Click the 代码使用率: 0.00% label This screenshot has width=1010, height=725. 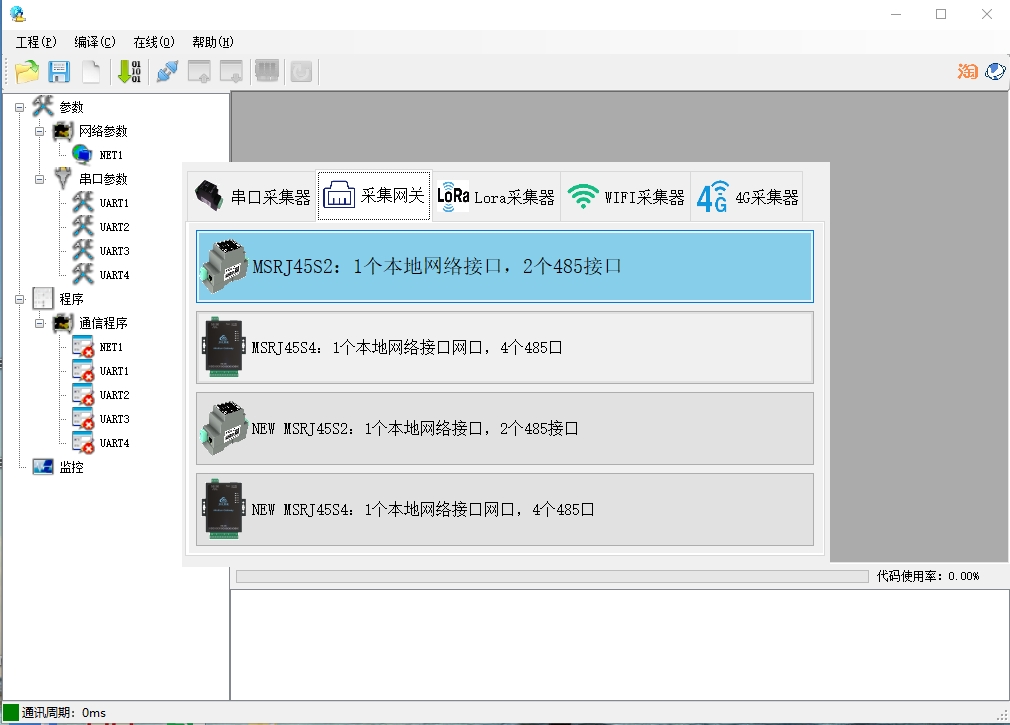(x=928, y=576)
